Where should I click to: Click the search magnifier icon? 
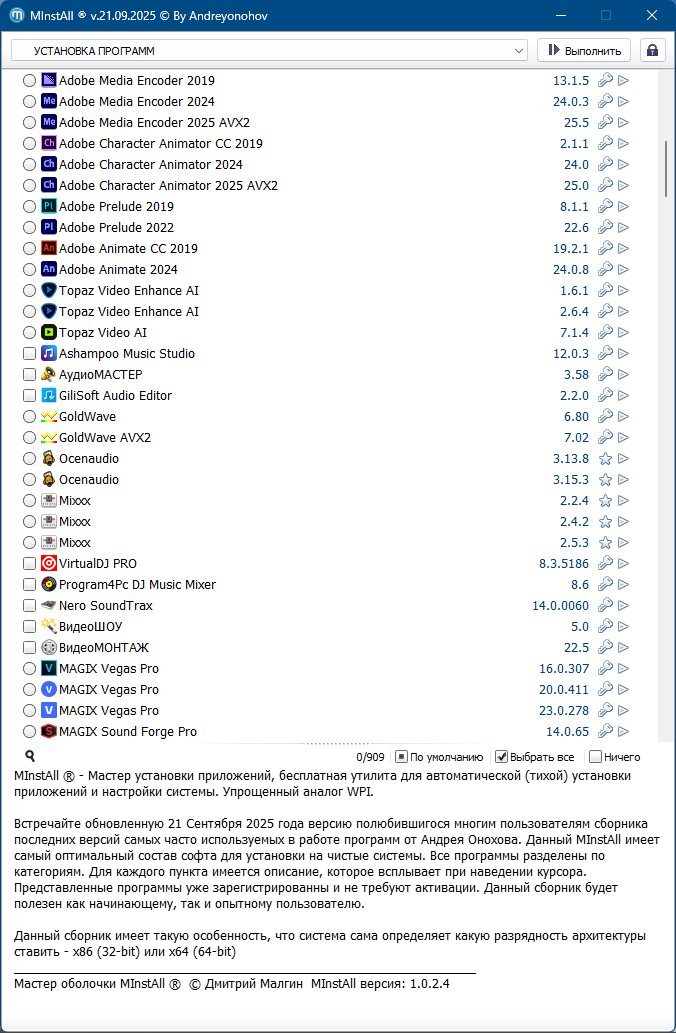pyautogui.click(x=30, y=757)
